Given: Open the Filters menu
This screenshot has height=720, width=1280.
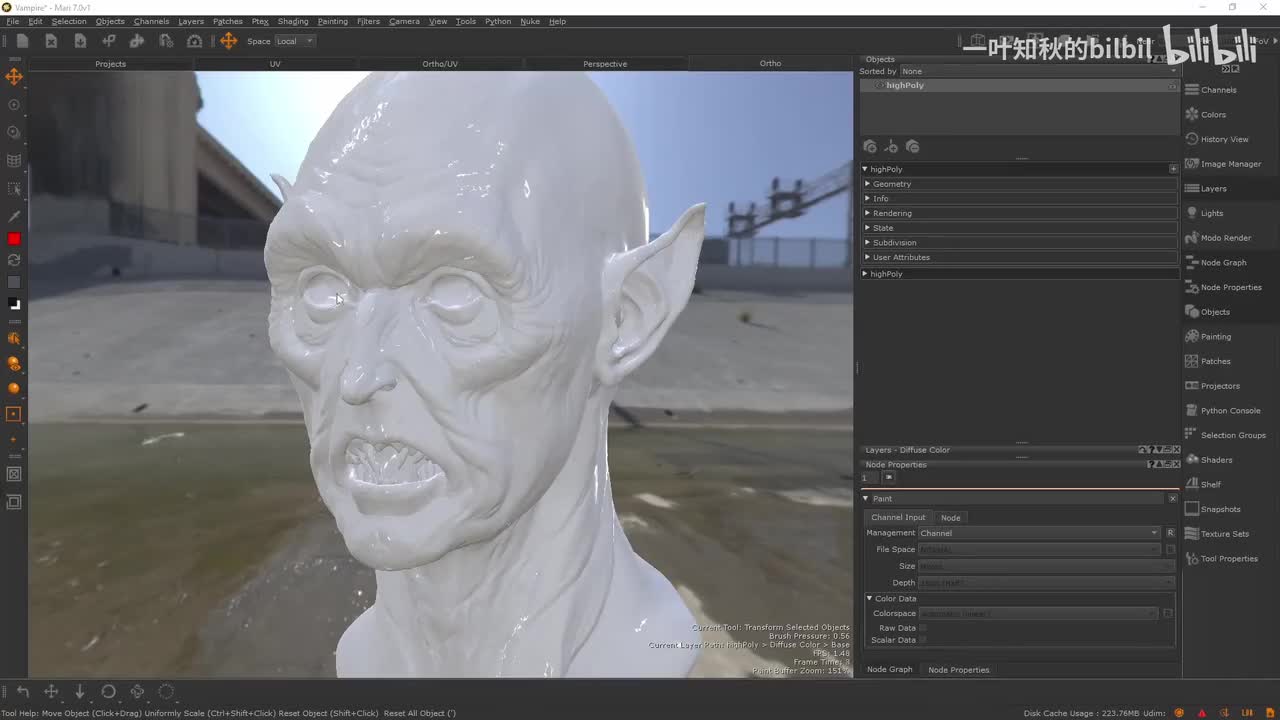Looking at the screenshot, I should point(368,21).
